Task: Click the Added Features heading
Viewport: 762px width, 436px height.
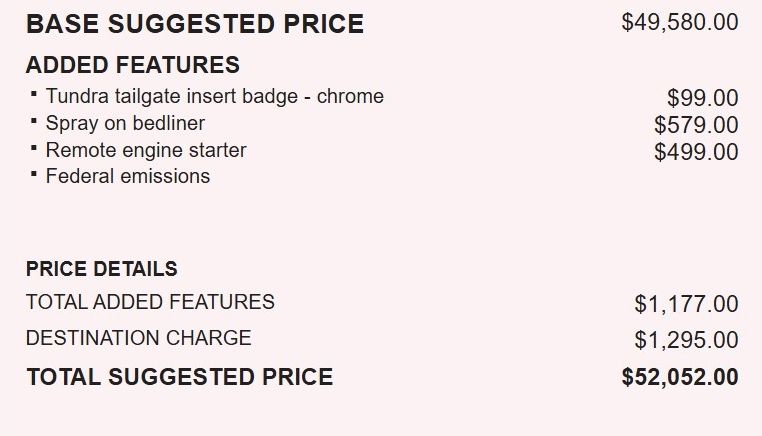Action: coord(132,66)
